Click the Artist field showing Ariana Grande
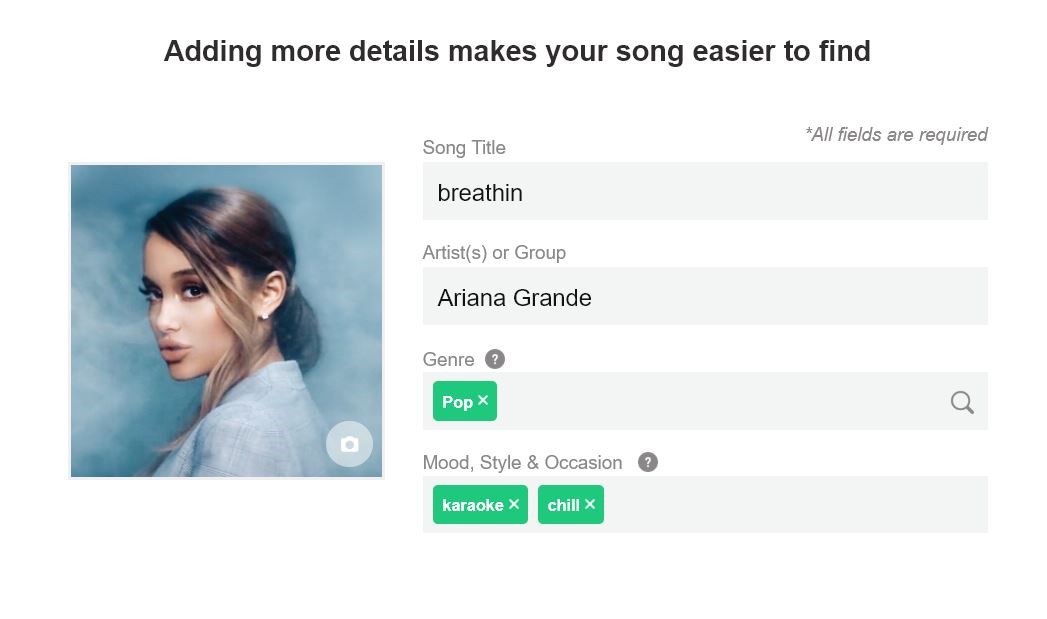1047x619 pixels. pyautogui.click(x=705, y=297)
